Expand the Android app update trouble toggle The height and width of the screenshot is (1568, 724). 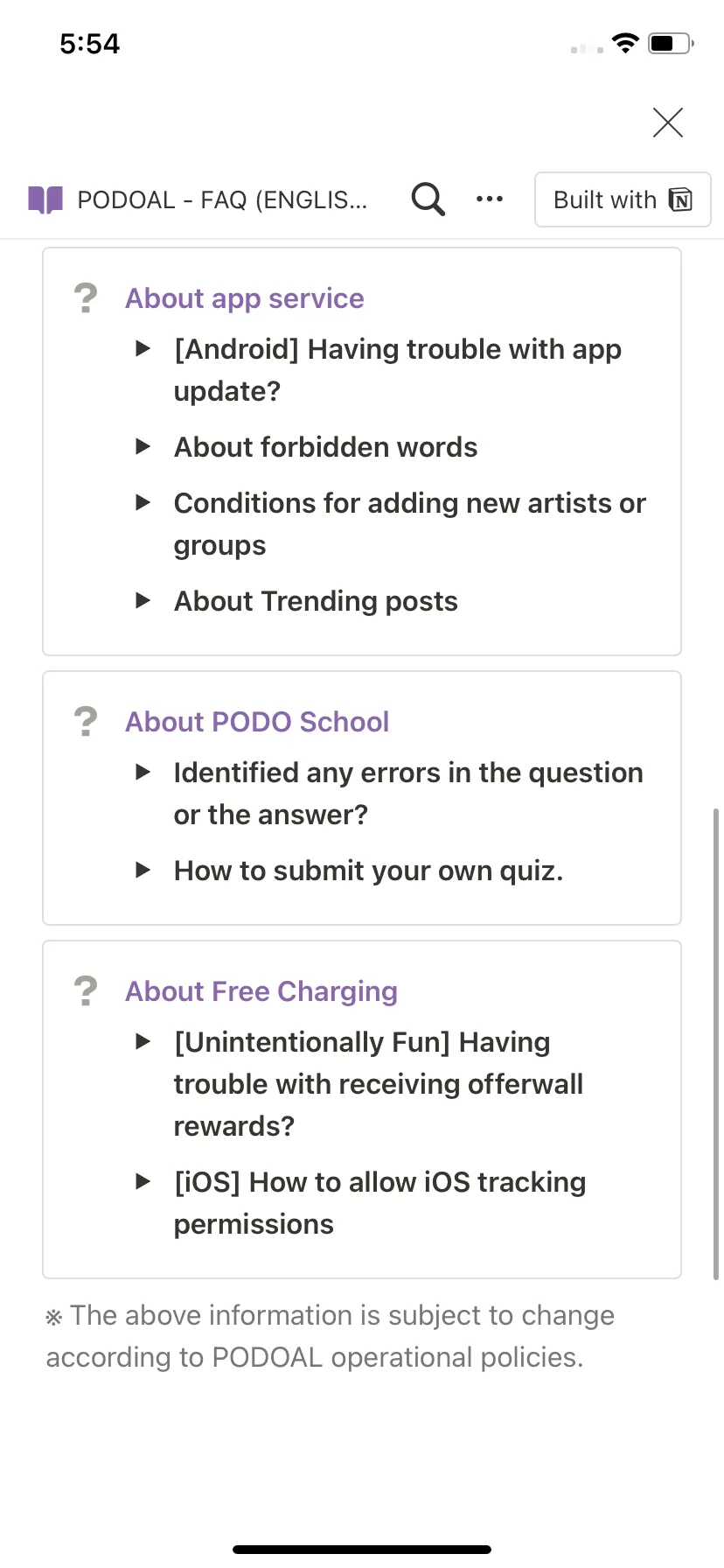pos(143,349)
